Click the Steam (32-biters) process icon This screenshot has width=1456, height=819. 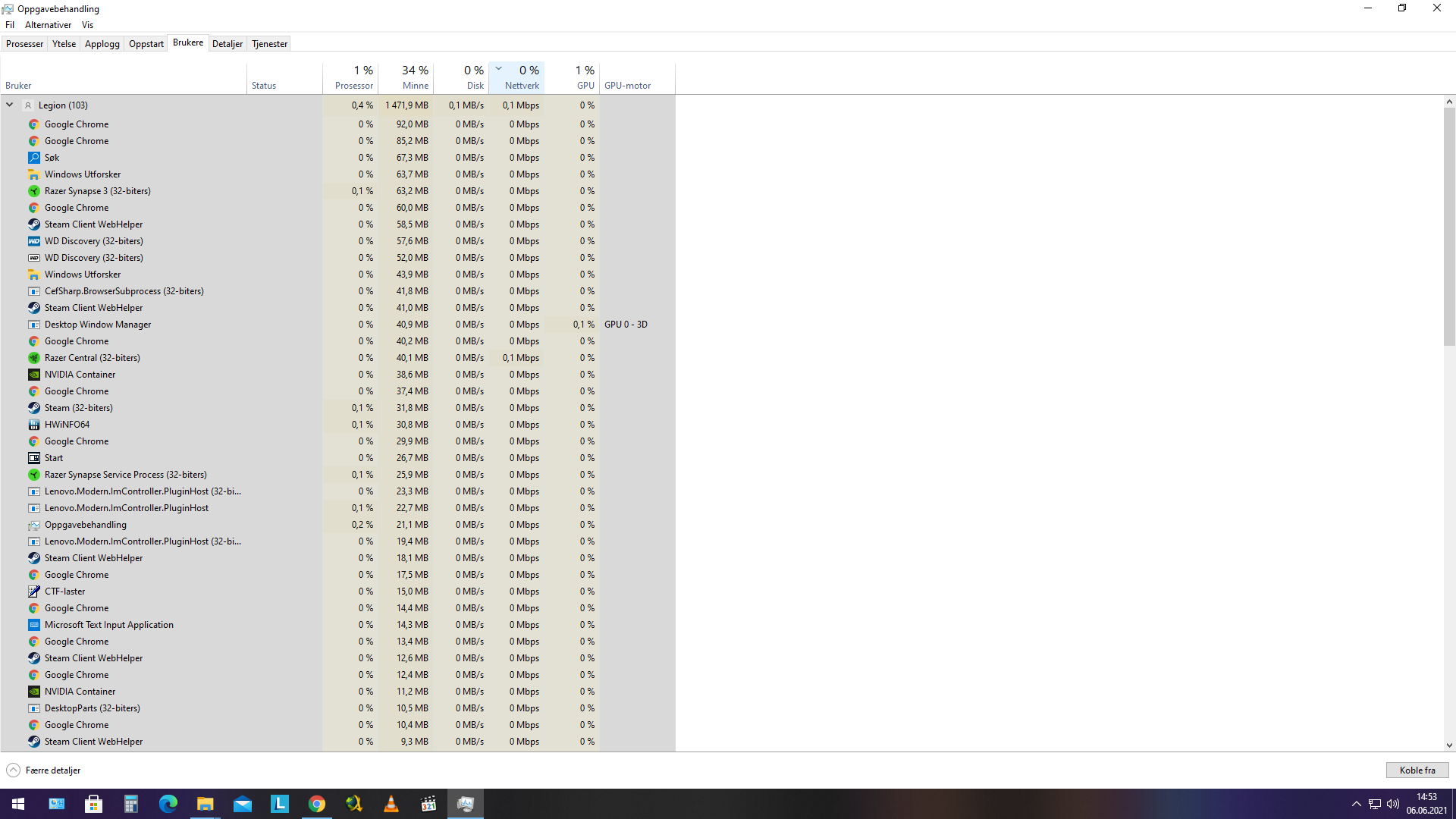tap(33, 408)
